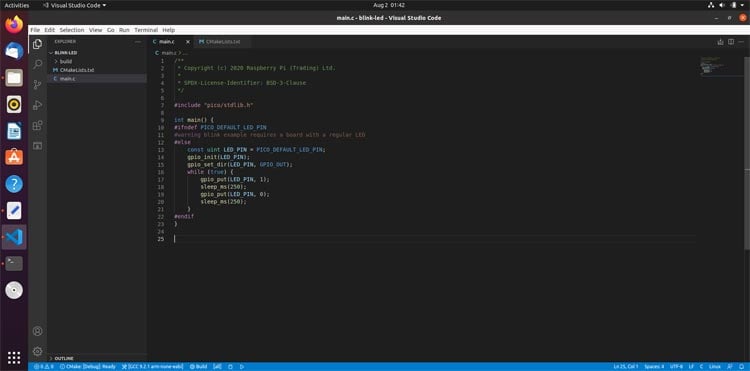
Task: Open Ubuntu Software from the dock
Action: pyautogui.click(x=14, y=157)
